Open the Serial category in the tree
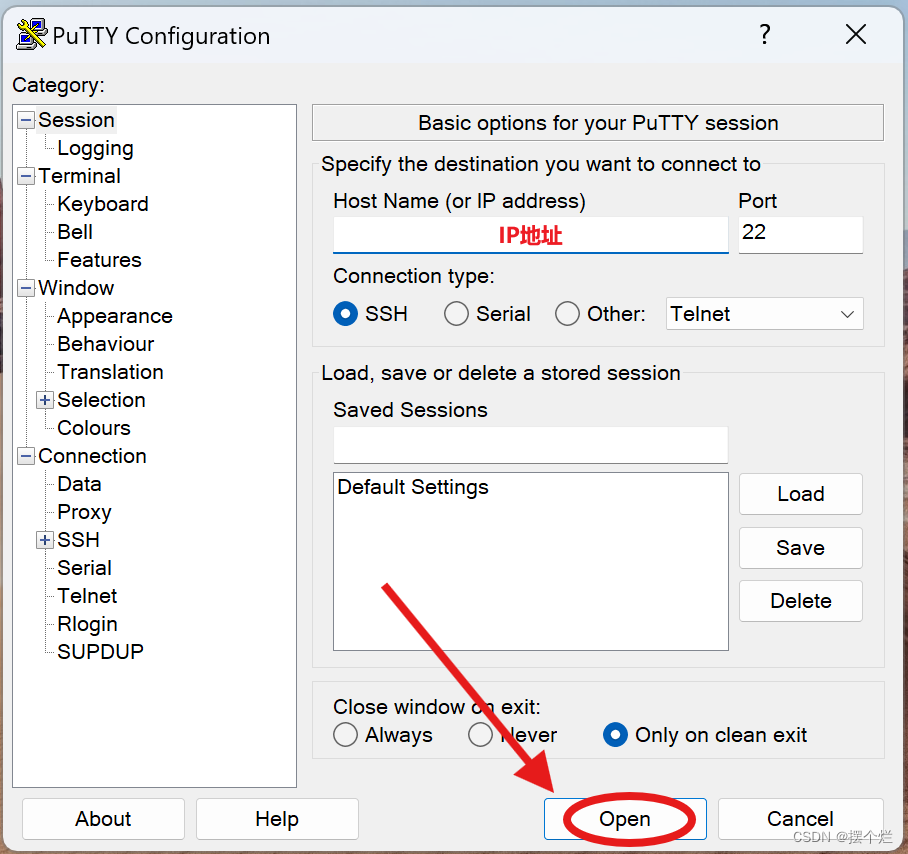This screenshot has width=908, height=854. pyautogui.click(x=85, y=568)
